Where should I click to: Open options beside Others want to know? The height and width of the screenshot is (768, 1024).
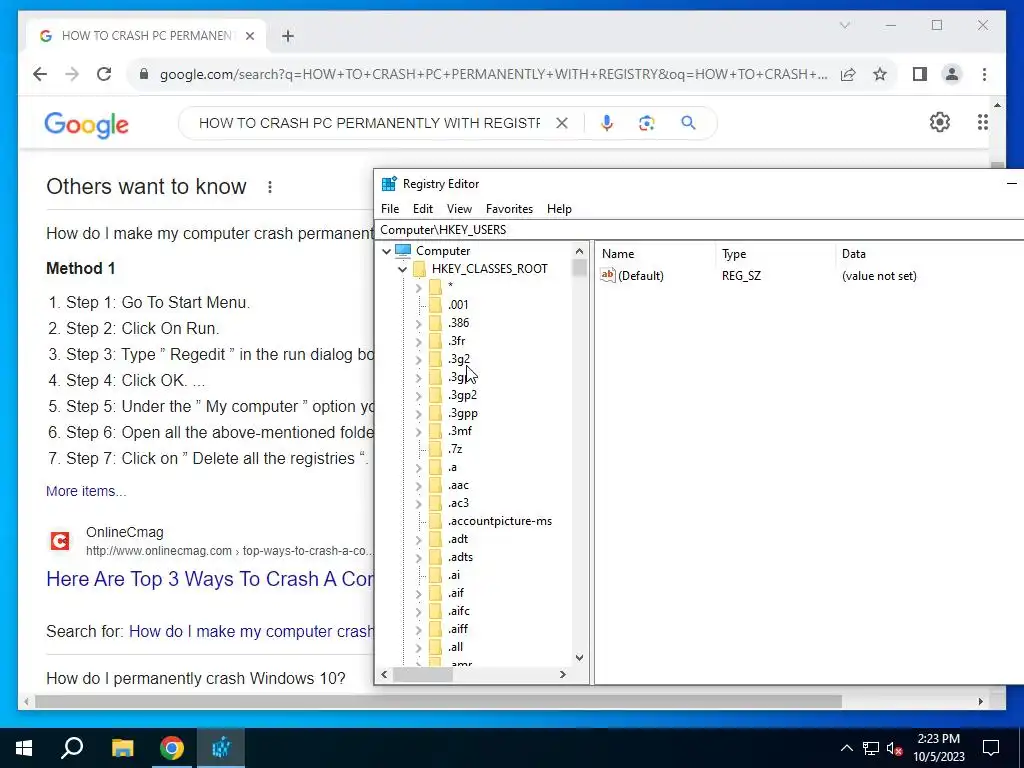(x=270, y=187)
